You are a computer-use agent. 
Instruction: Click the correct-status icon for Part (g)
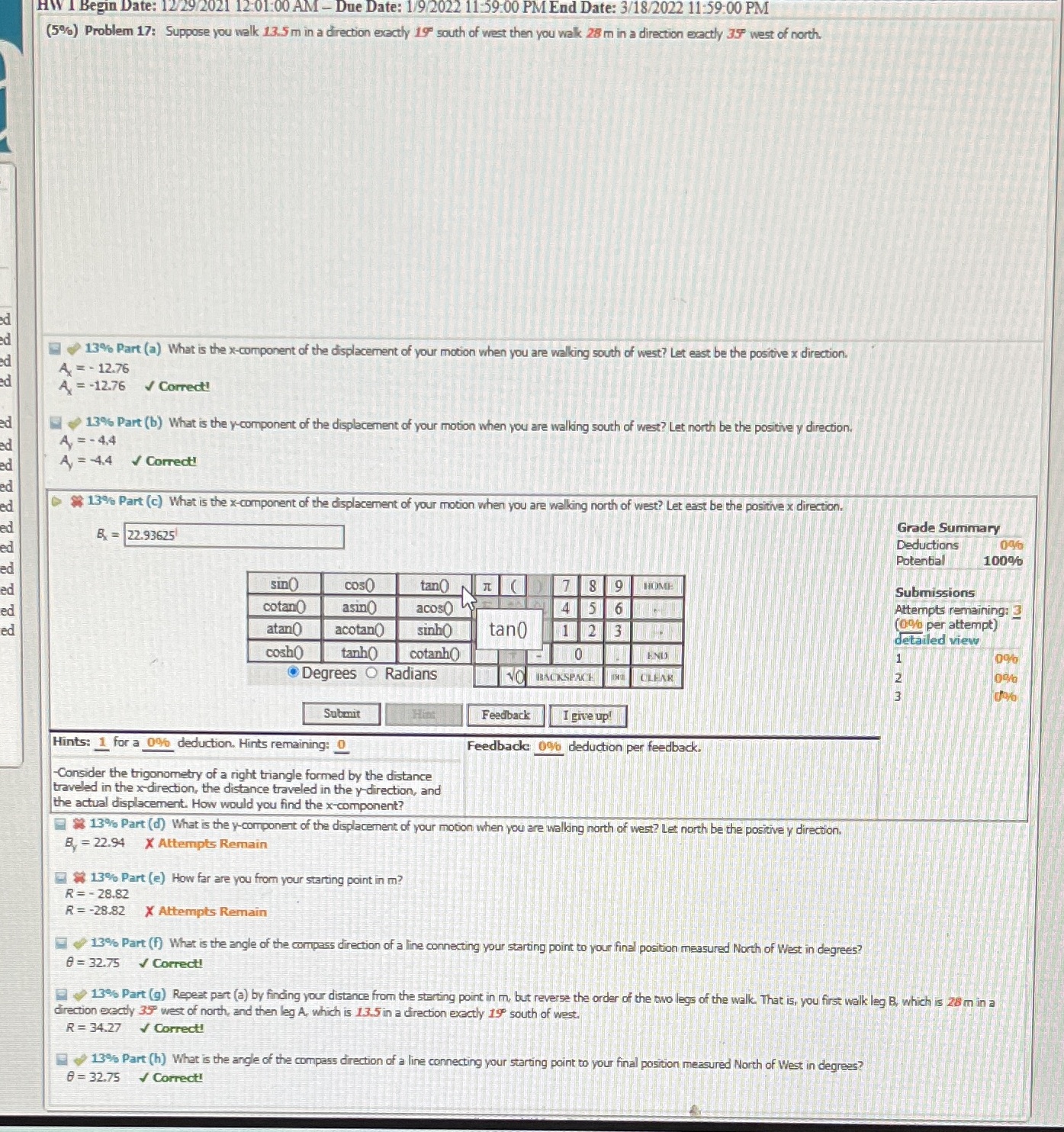pos(80,994)
